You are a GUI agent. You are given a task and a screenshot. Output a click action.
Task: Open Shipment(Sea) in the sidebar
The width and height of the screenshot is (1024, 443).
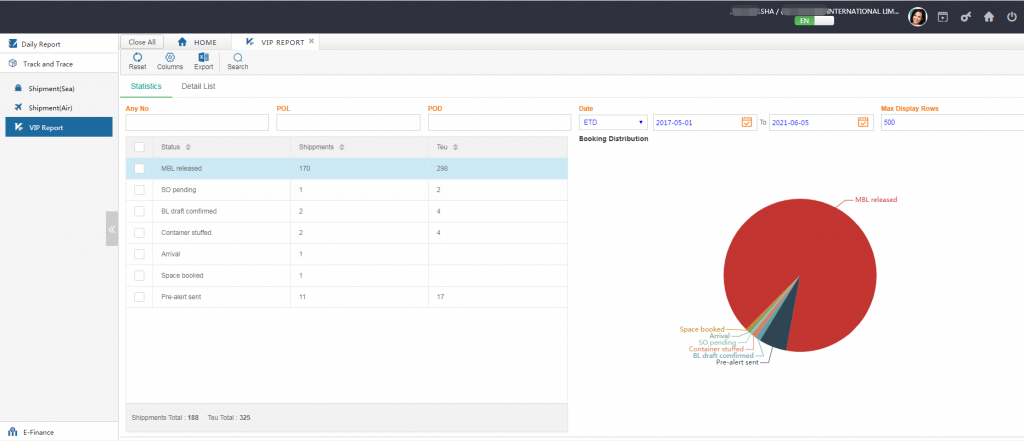coord(50,89)
